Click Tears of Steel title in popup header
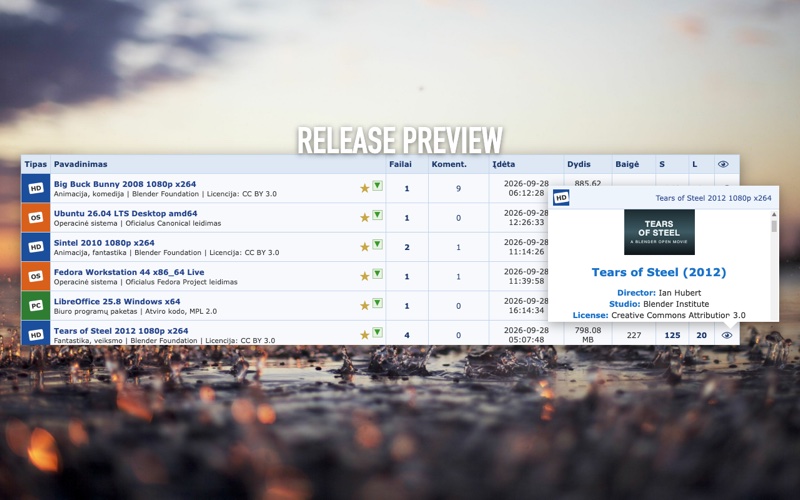 tap(713, 198)
